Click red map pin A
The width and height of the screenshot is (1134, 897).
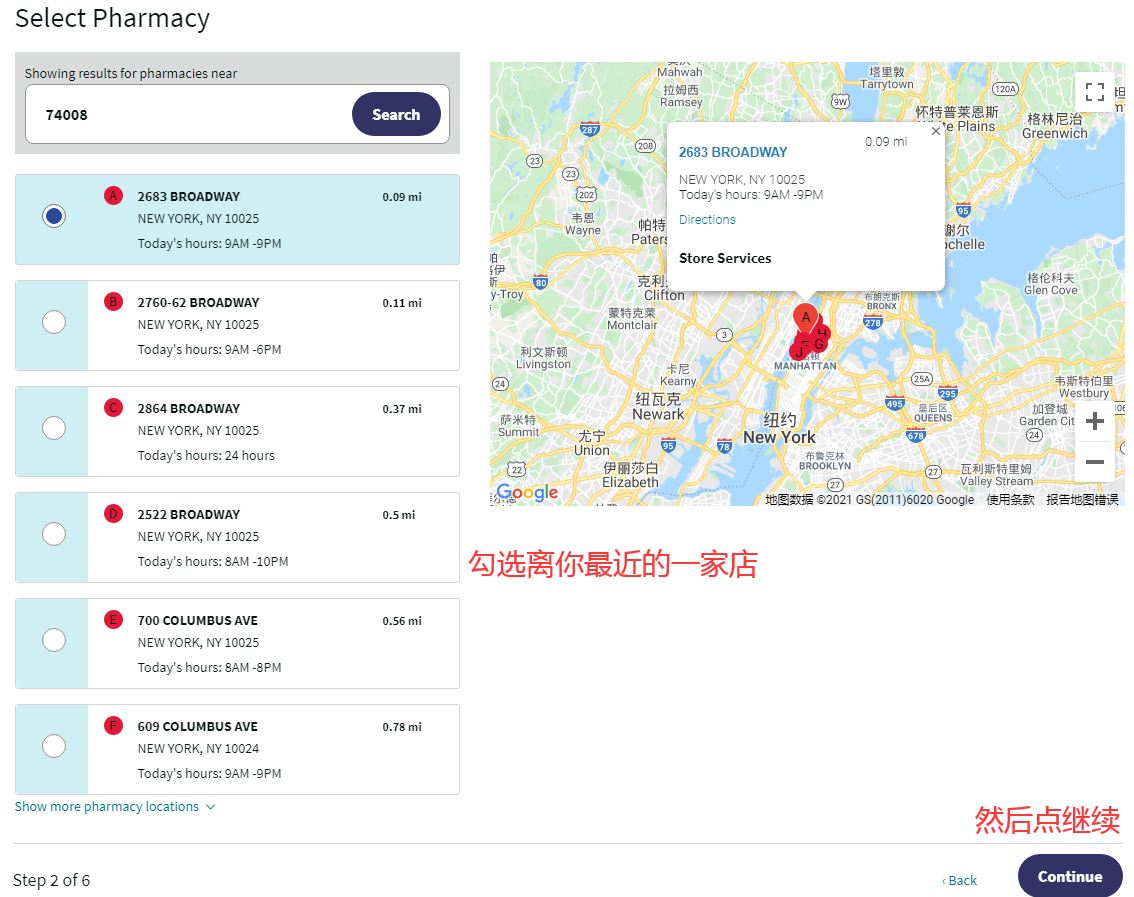pyautogui.click(x=805, y=318)
